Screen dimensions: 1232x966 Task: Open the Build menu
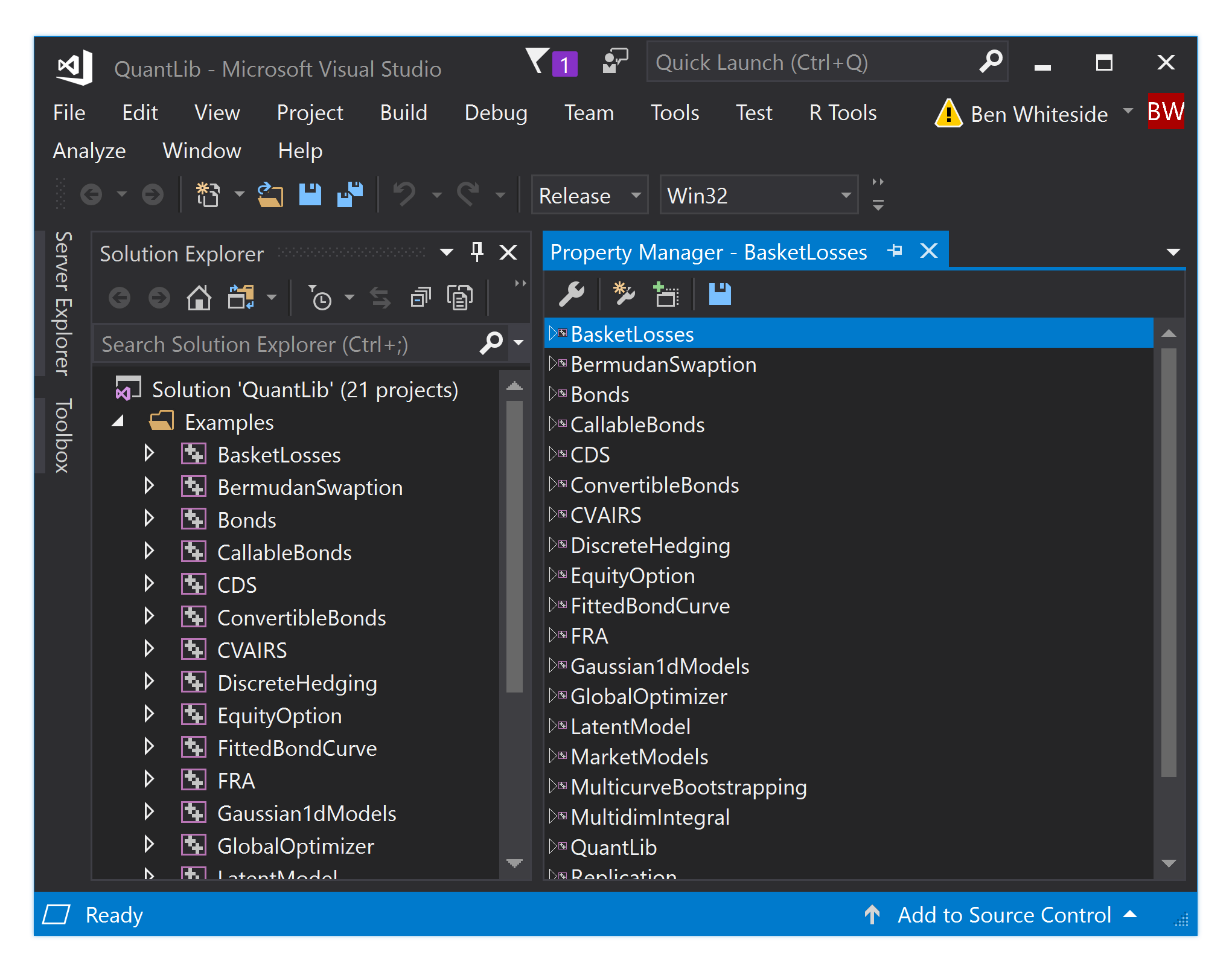point(403,113)
